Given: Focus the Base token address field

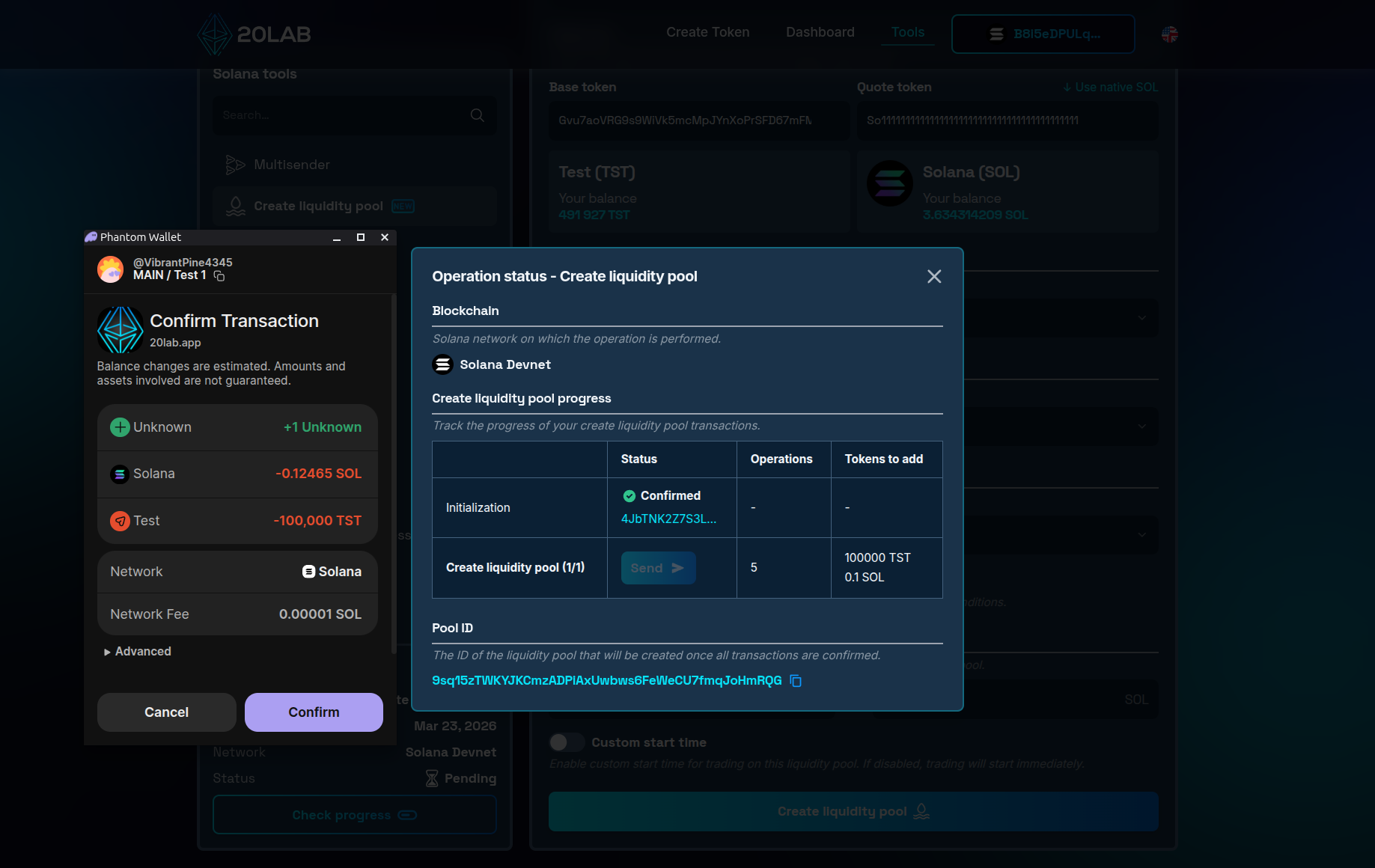Looking at the screenshot, I should pos(699,120).
